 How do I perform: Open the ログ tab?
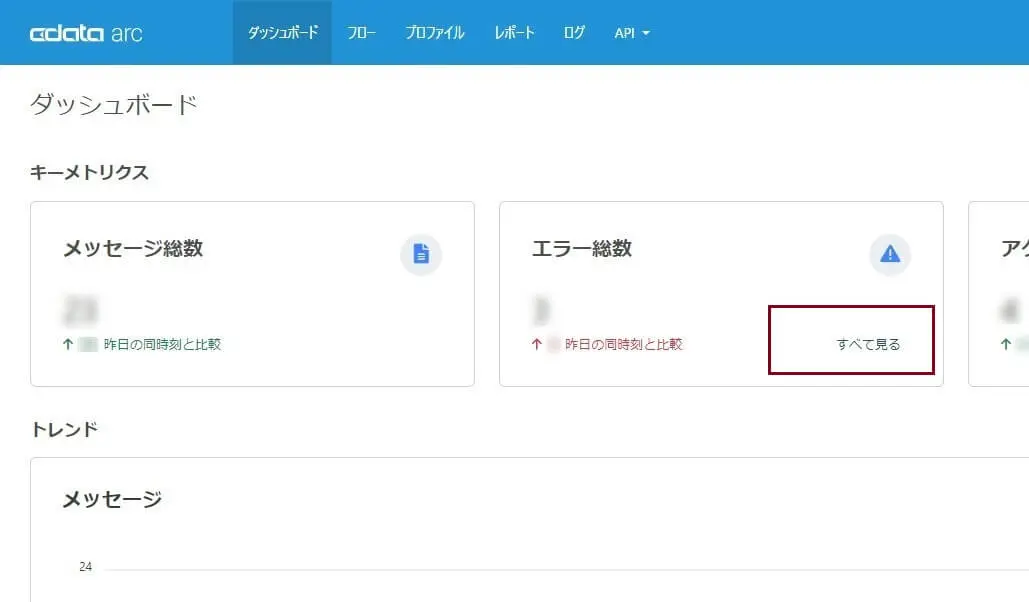tap(574, 33)
